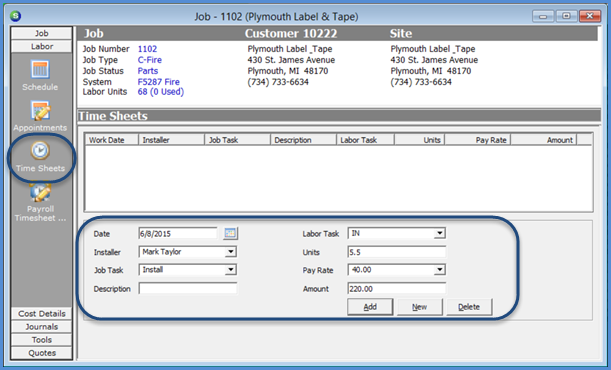Click the Site address 430 St. James Avenue
The image size is (611, 370).
434,60
